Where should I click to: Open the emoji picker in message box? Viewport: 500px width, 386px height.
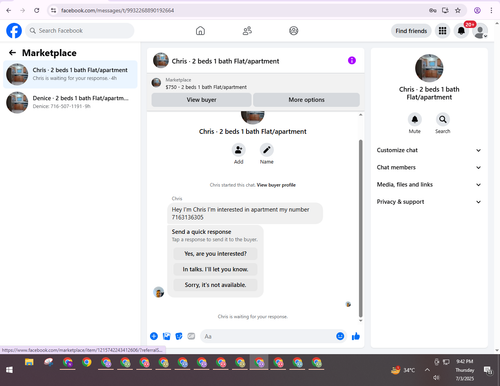tap(340, 336)
